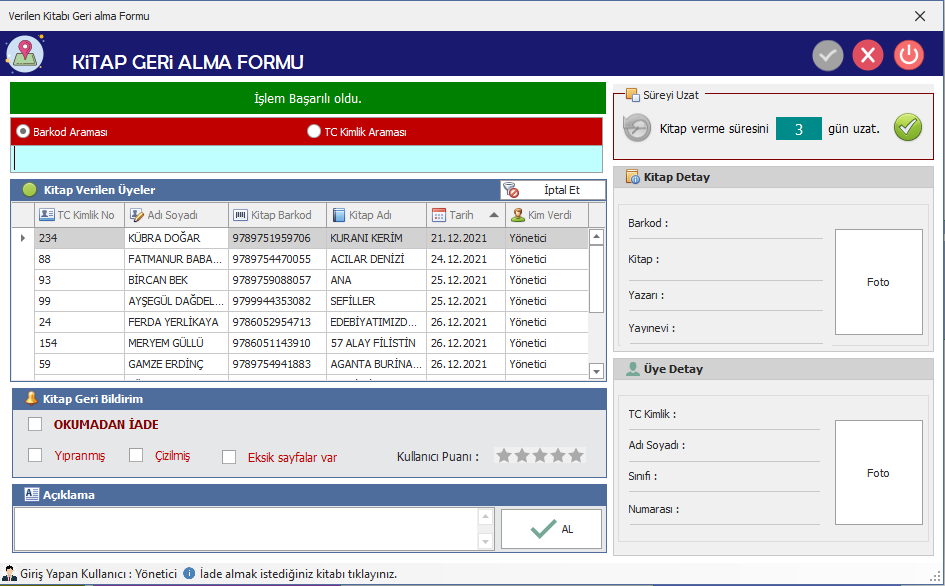945x586 pixels.
Task: Check the Çizilmiş checkbox
Action: [x=136, y=455]
